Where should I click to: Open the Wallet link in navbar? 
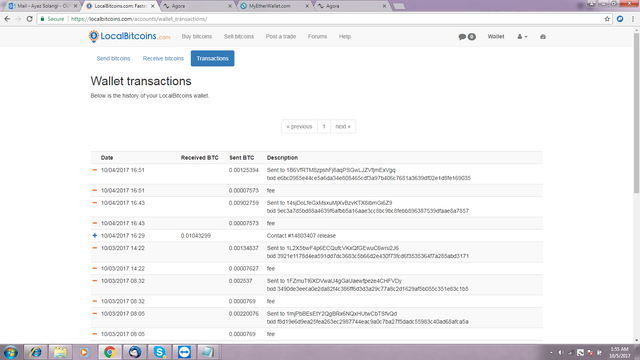click(496, 37)
